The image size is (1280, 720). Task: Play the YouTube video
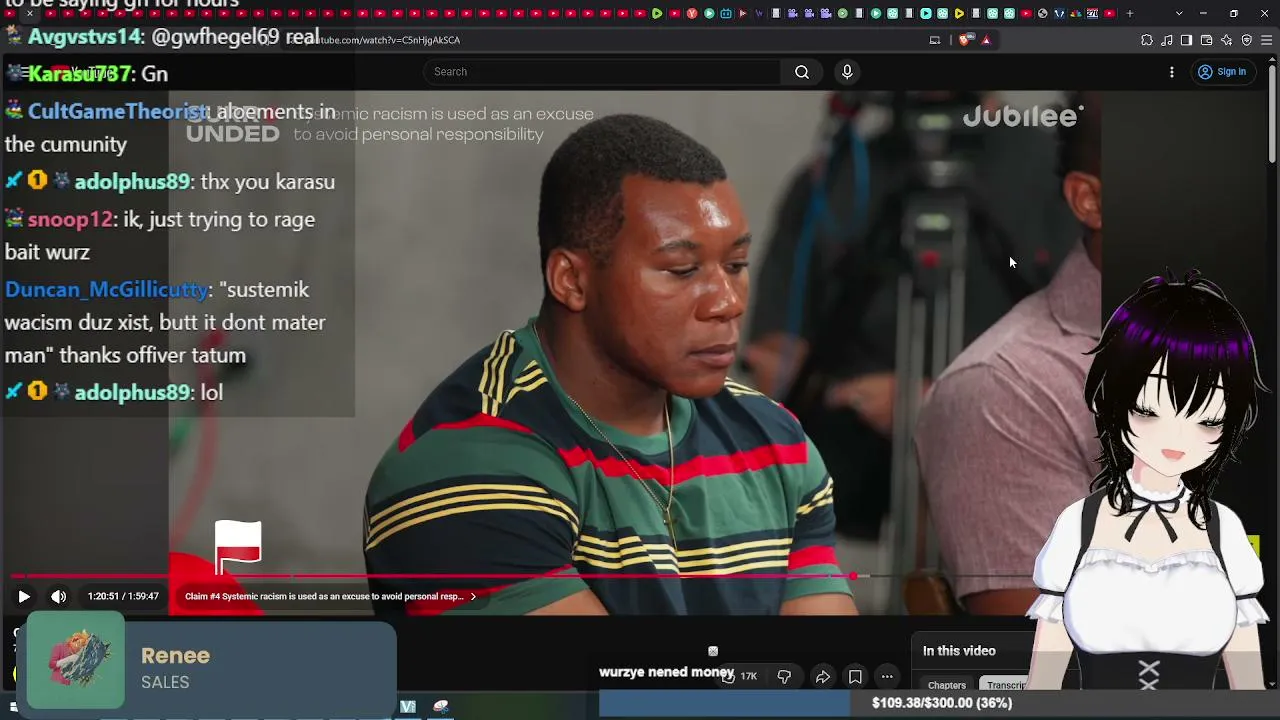(x=24, y=597)
